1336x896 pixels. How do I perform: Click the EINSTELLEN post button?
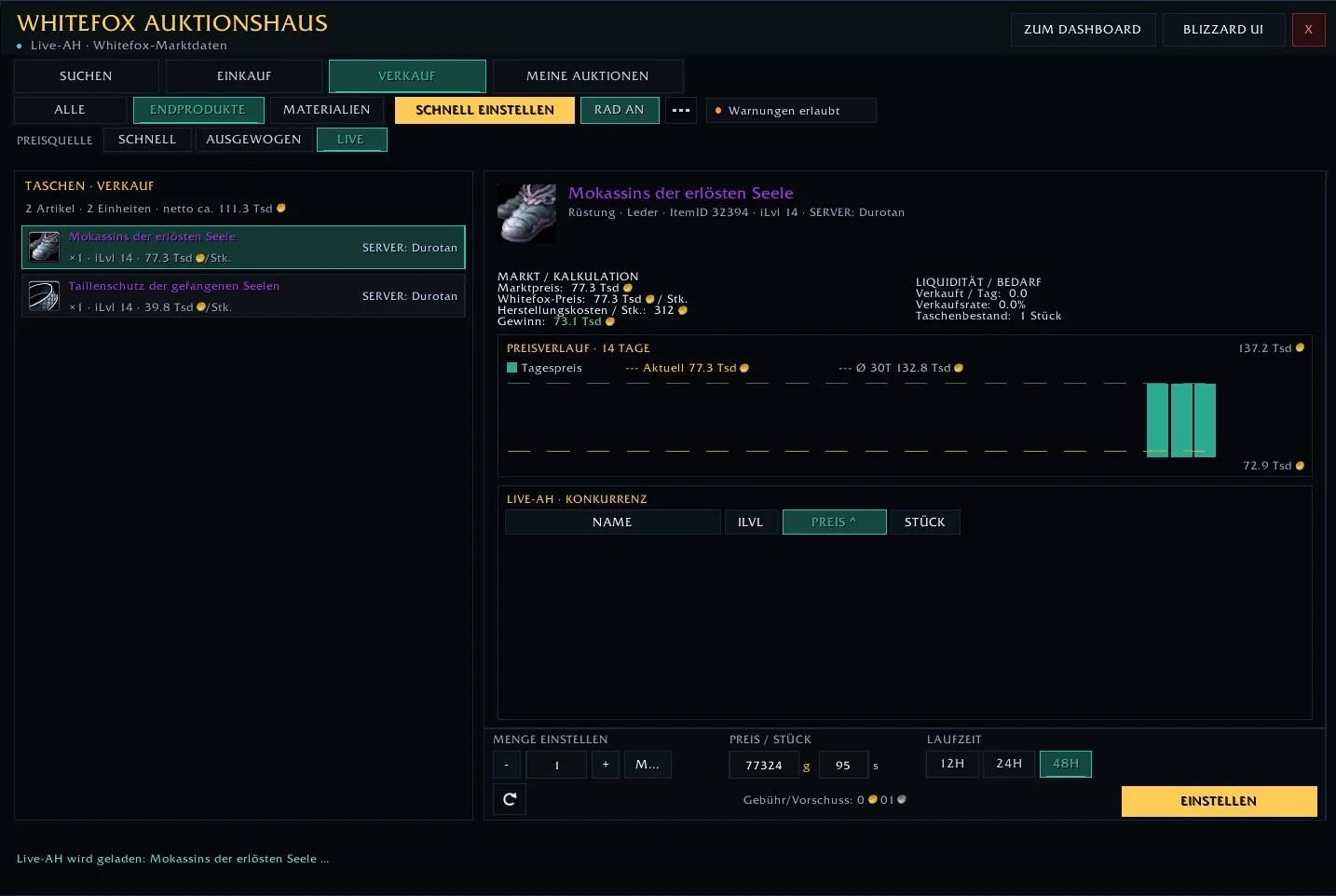coord(1219,801)
